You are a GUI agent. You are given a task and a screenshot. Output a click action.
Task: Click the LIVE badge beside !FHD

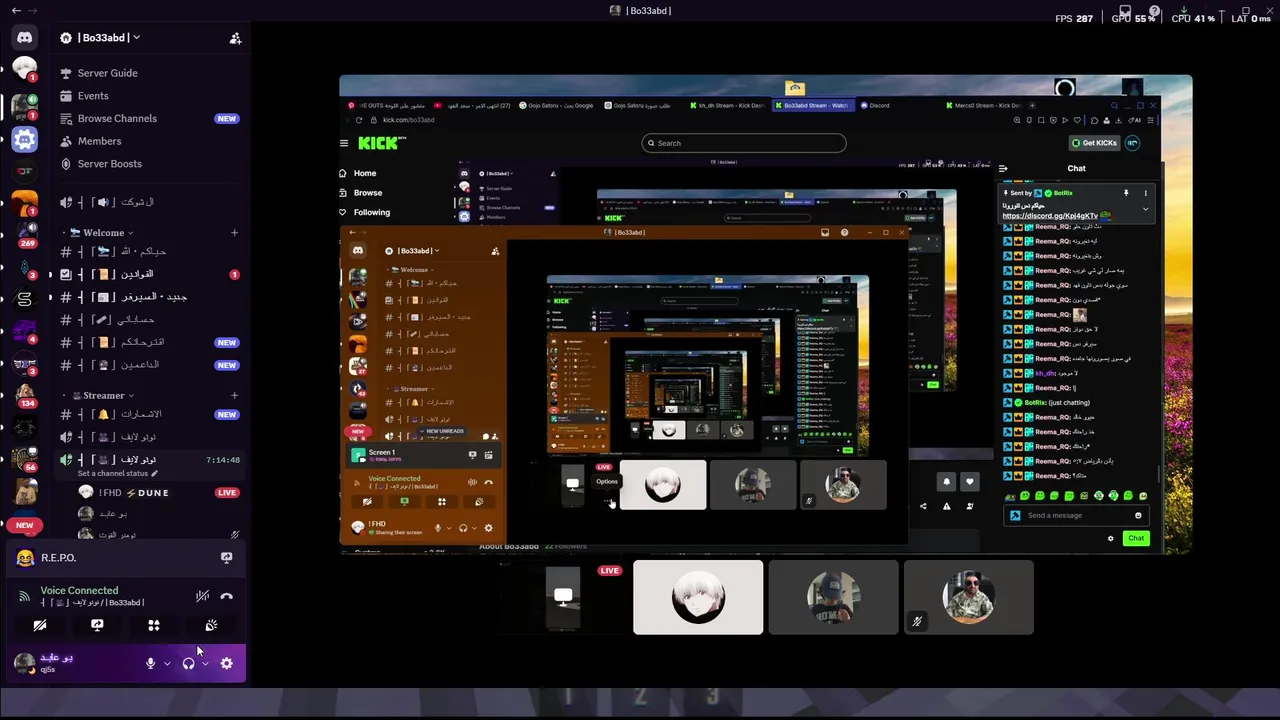point(227,493)
